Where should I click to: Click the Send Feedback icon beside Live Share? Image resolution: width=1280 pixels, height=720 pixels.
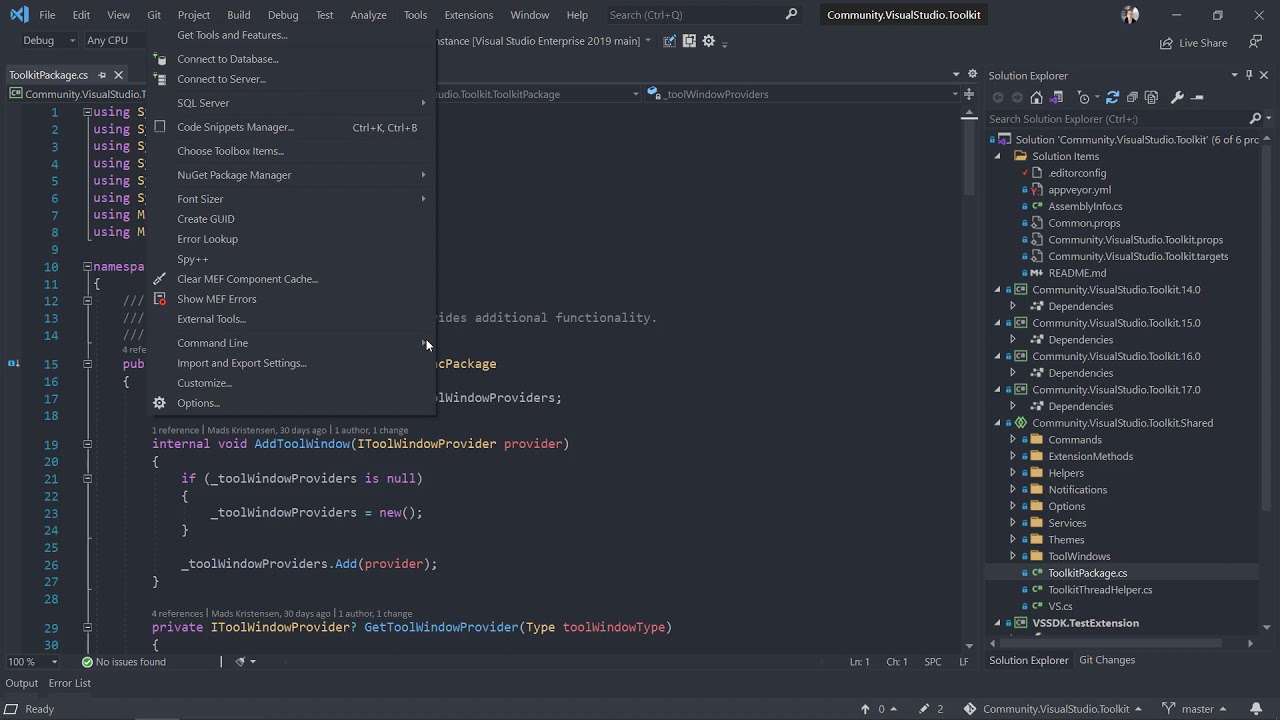[x=1255, y=42]
